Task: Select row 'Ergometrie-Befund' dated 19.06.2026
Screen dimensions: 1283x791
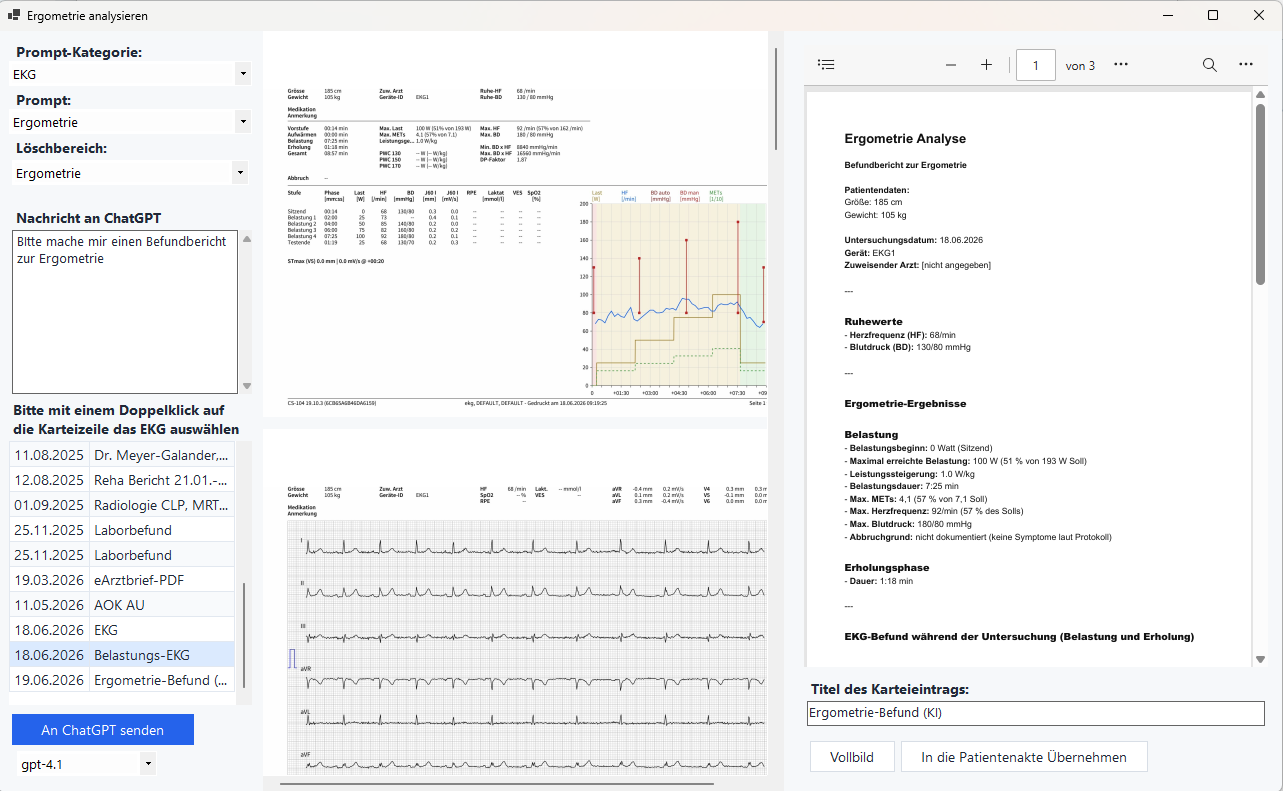Action: pyautogui.click(x=122, y=680)
